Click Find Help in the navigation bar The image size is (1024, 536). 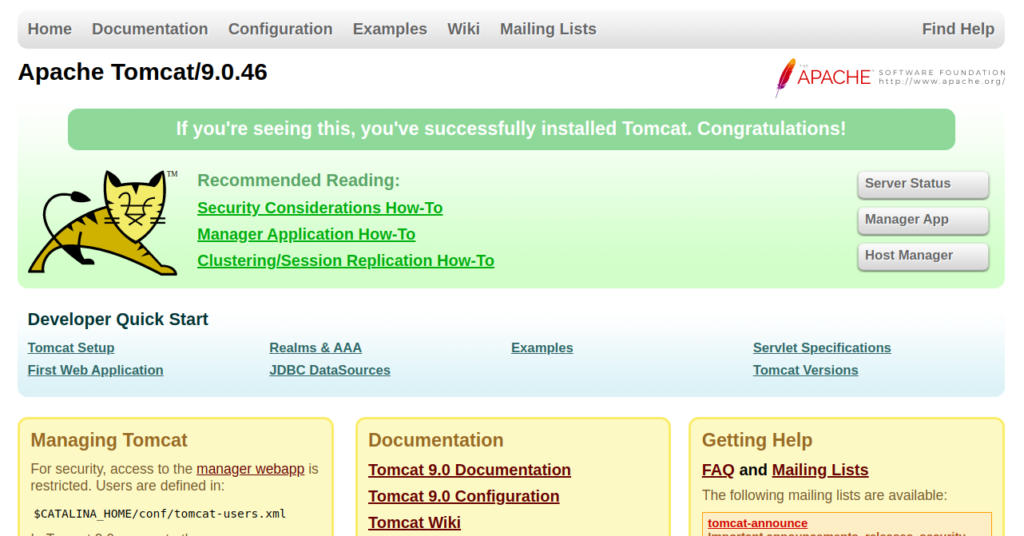[x=958, y=29]
